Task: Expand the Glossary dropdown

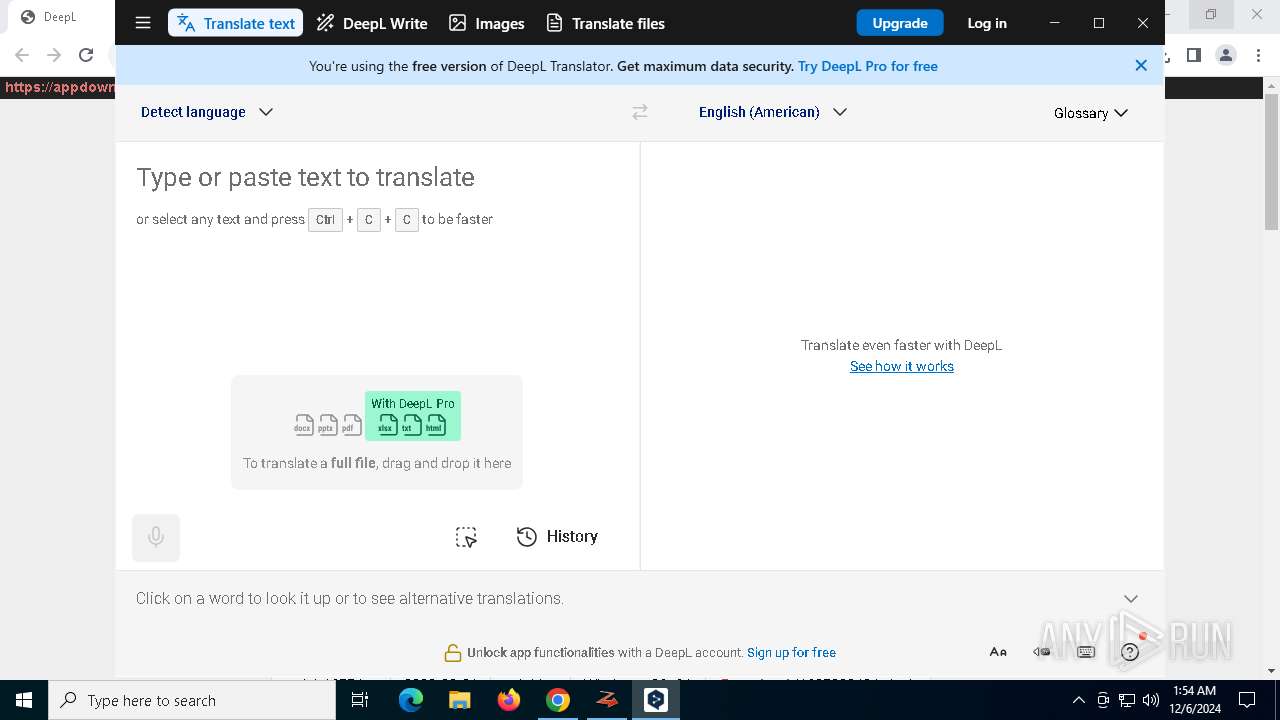Action: (1091, 113)
